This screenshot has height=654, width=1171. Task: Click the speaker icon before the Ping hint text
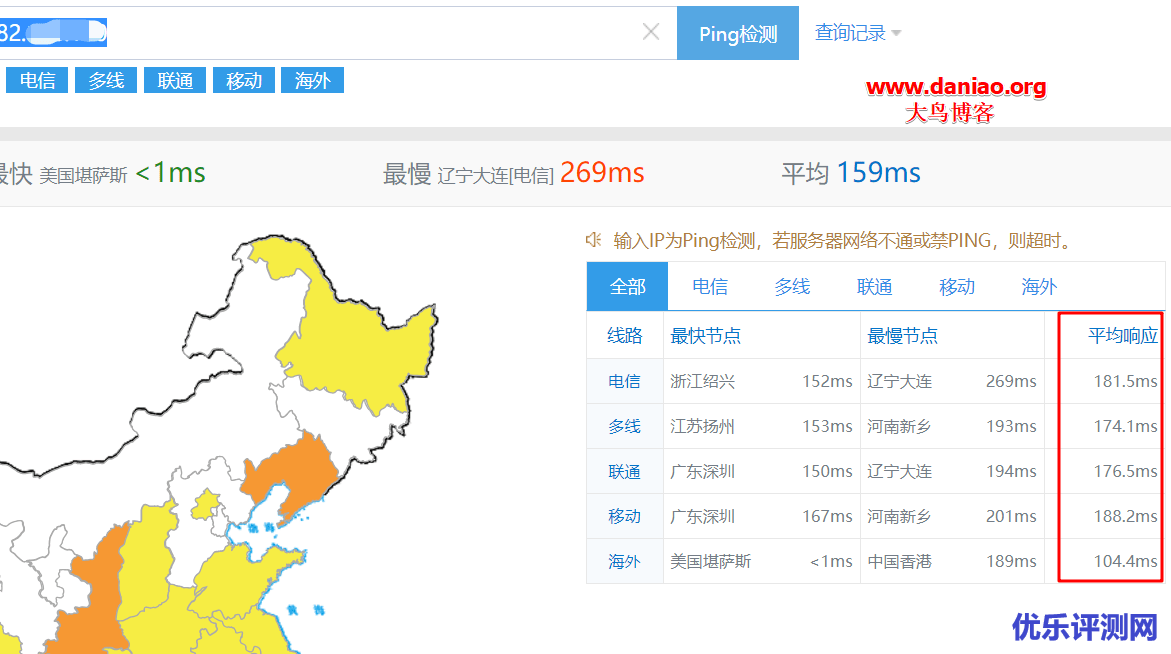click(592, 239)
